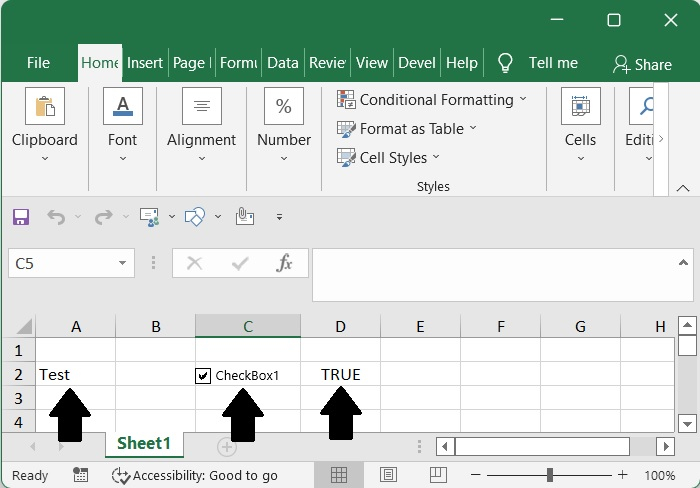The height and width of the screenshot is (488, 700).
Task: Open the Insert ribbon tab
Action: (145, 63)
